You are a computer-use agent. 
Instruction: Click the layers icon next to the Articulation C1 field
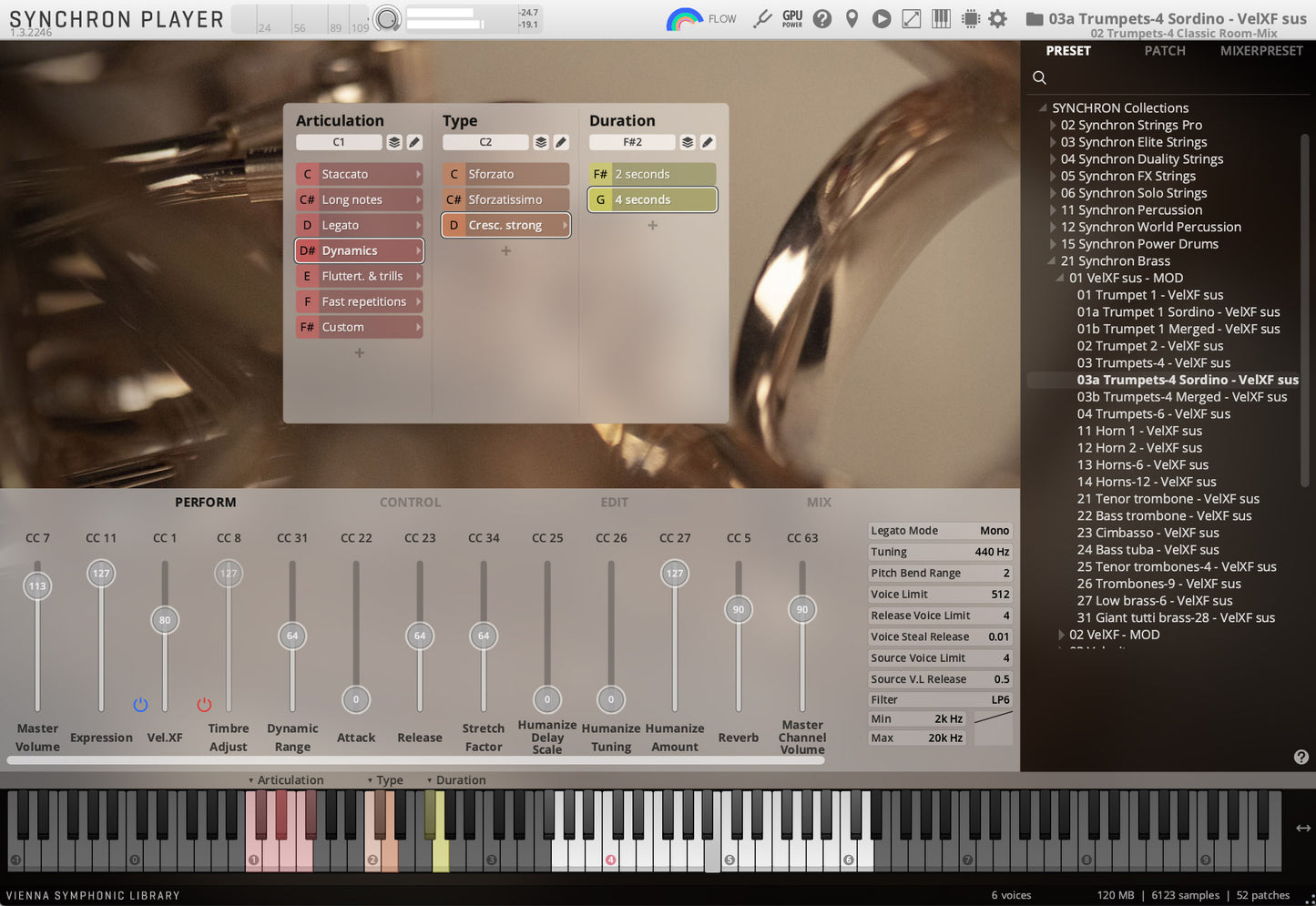[x=394, y=142]
